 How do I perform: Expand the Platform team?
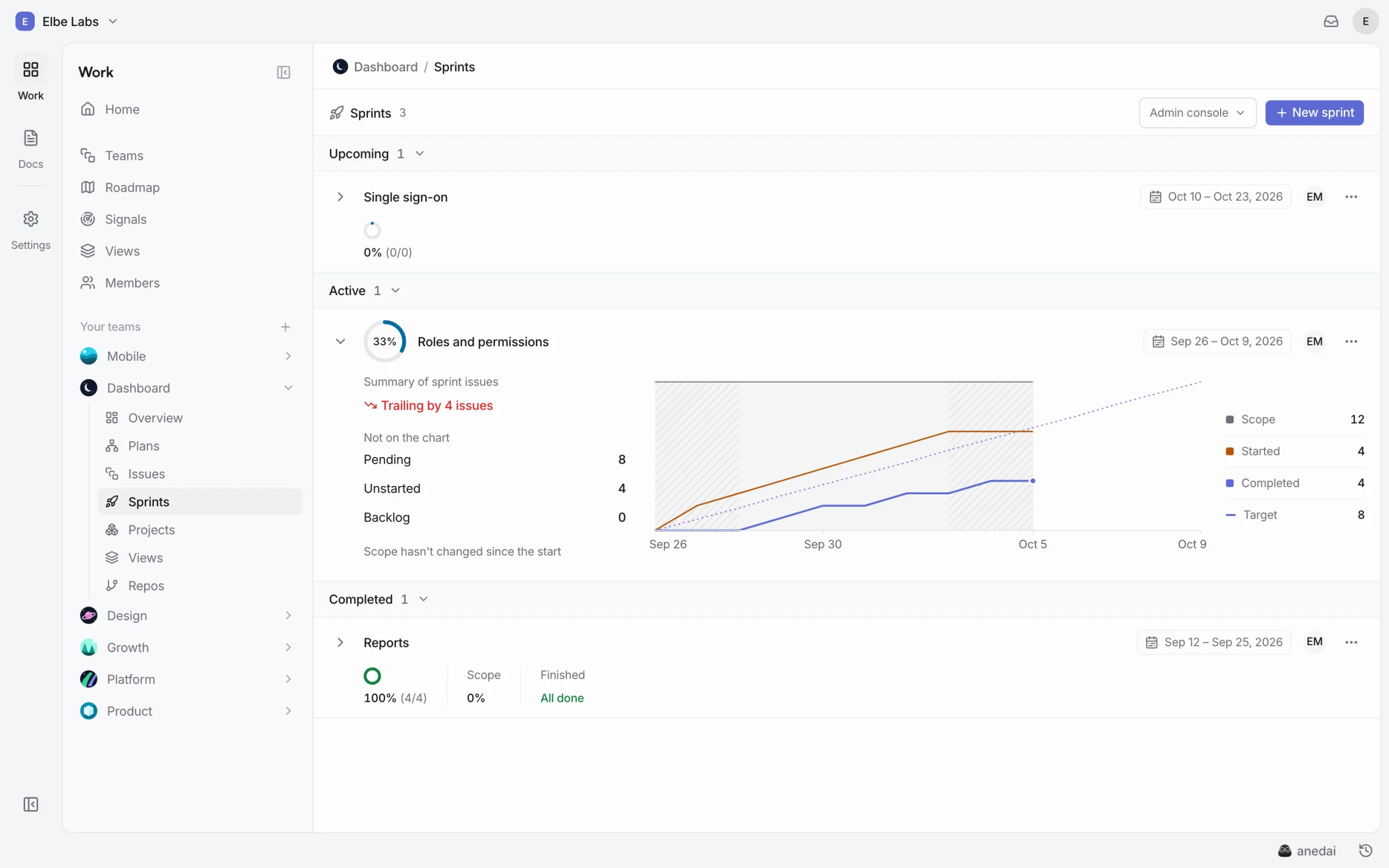point(288,679)
